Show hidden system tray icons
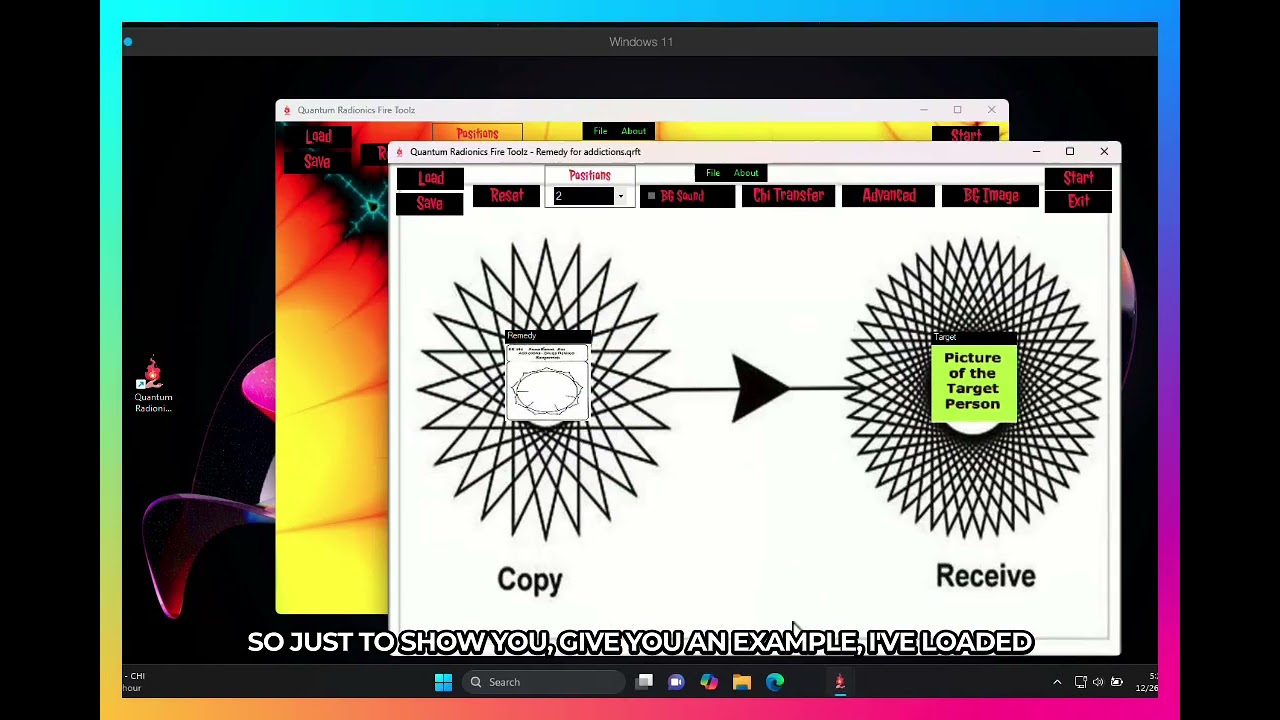 (x=1057, y=682)
